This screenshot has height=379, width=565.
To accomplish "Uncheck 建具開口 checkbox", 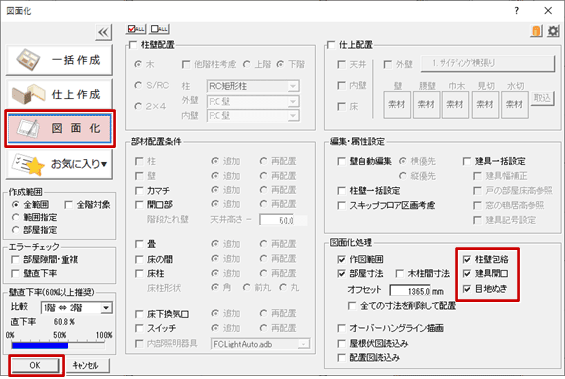I will [x=467, y=274].
